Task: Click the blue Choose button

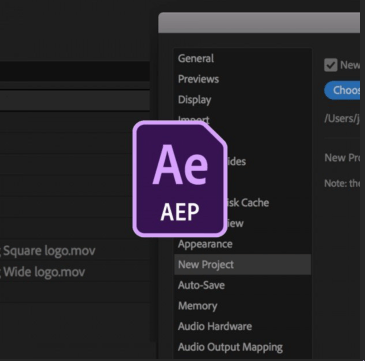Action: click(342, 90)
